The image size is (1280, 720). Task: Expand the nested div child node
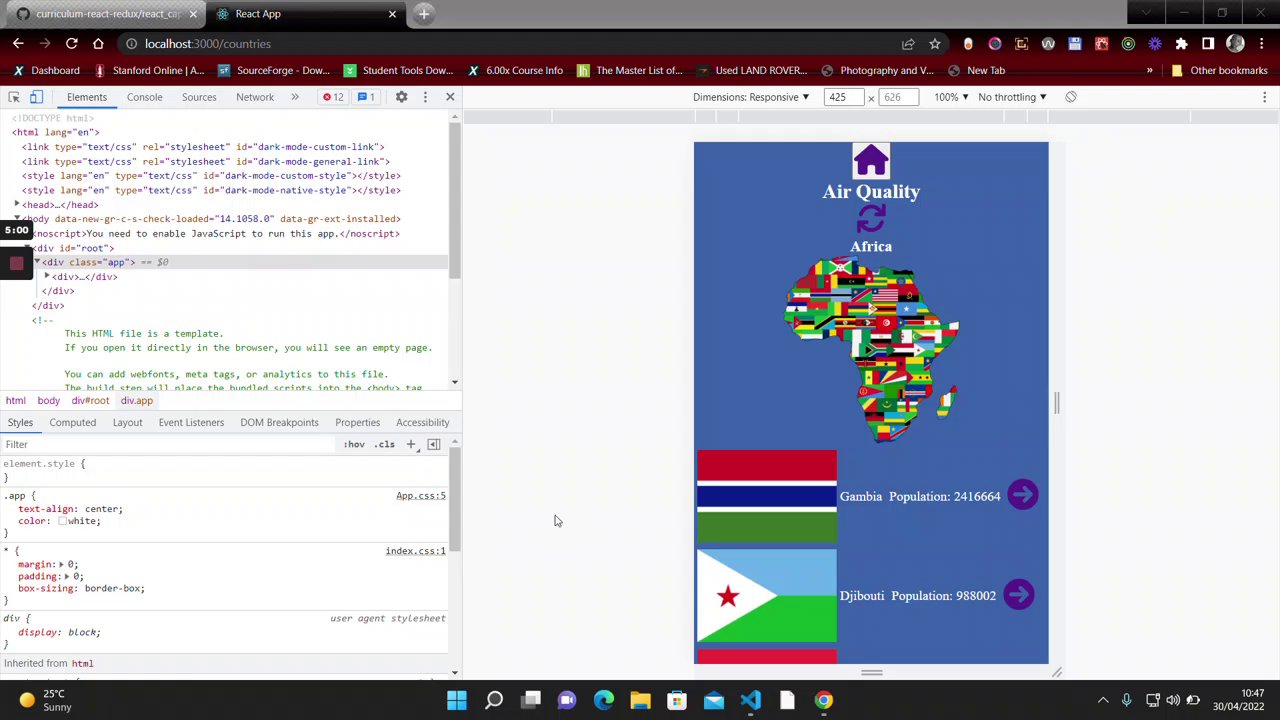[x=47, y=276]
